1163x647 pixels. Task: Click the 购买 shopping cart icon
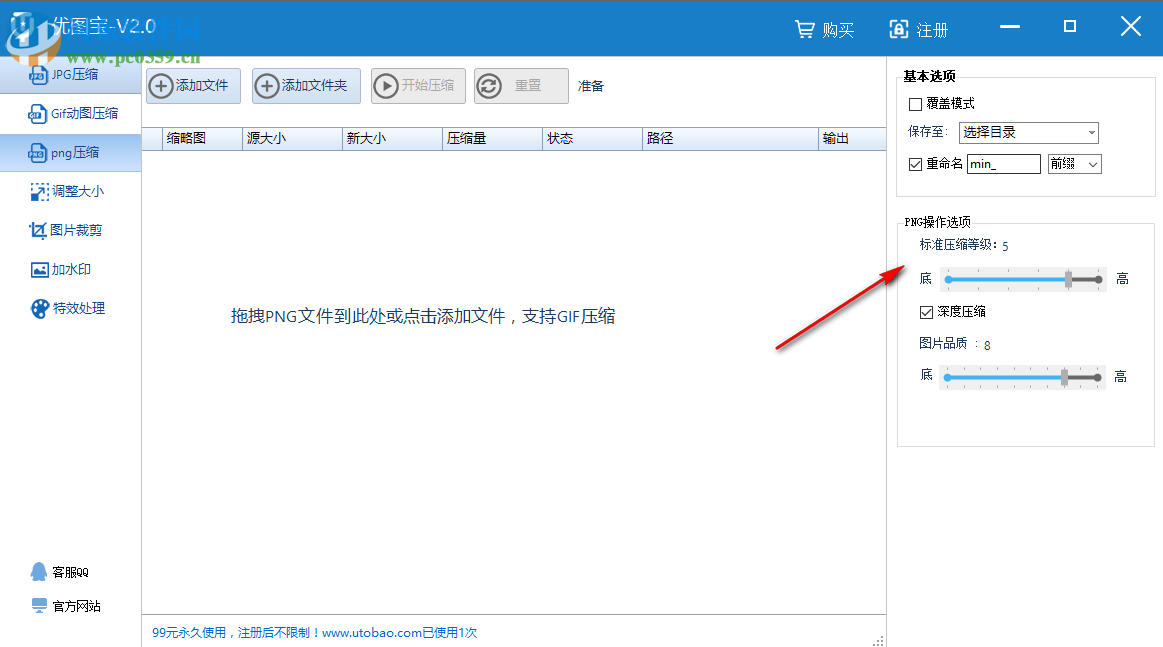point(805,30)
